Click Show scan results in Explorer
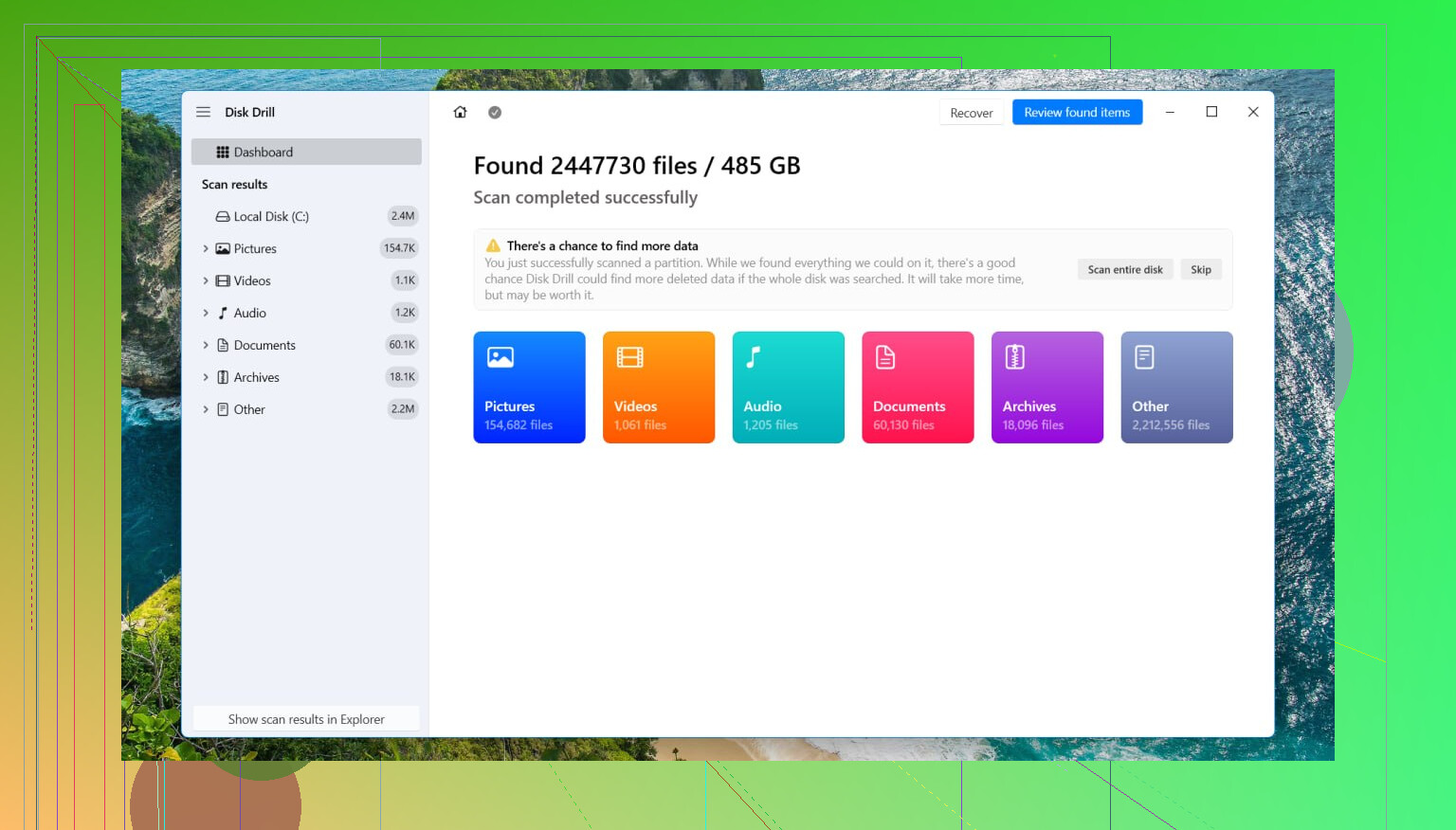Screen dimensions: 1456x830 (x=306, y=719)
